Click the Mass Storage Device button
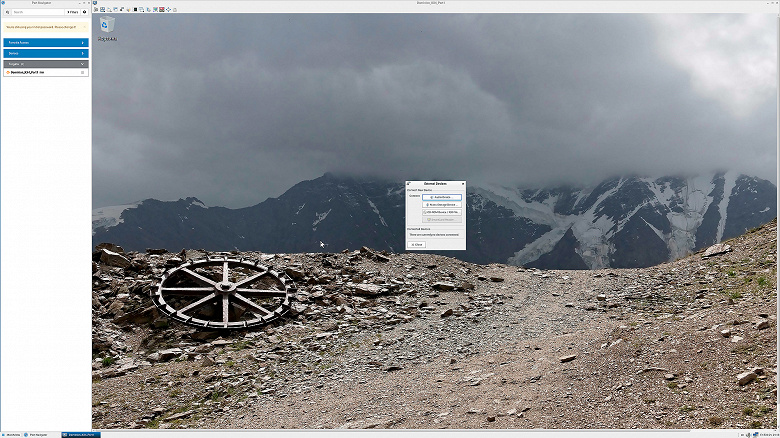 coord(442,205)
